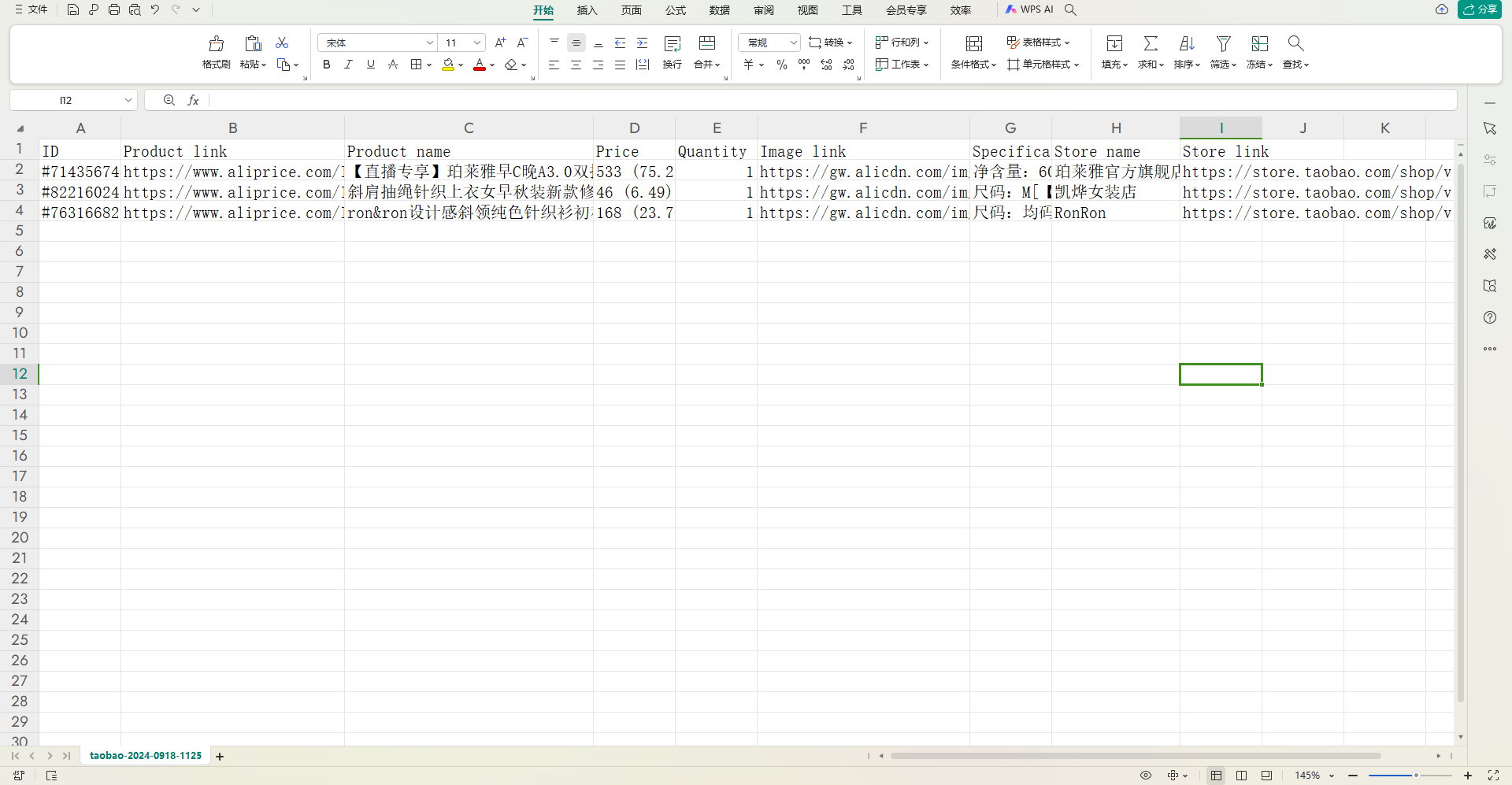The height and width of the screenshot is (785, 1512).
Task: Open the 插入 Insert tab
Action: pos(587,10)
